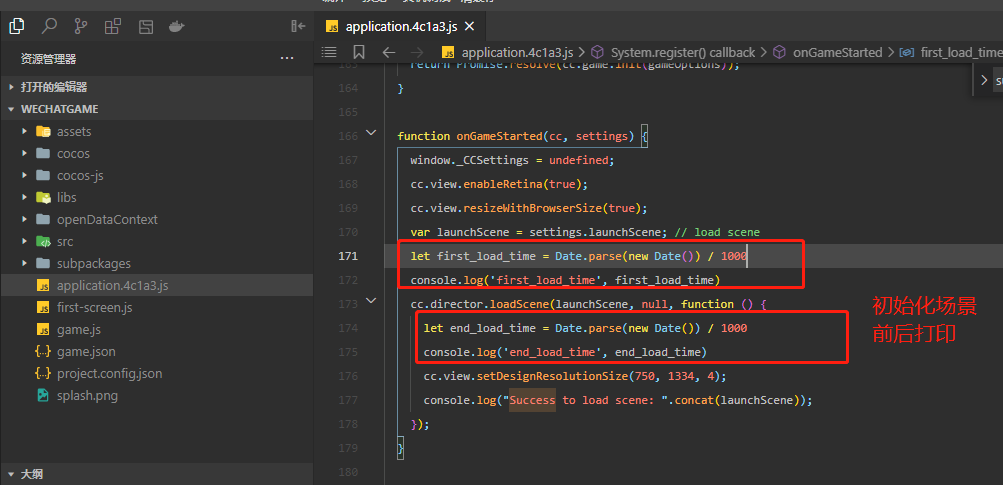This screenshot has width=1003, height=485.
Task: Open the game.js file
Action: (157, 330)
